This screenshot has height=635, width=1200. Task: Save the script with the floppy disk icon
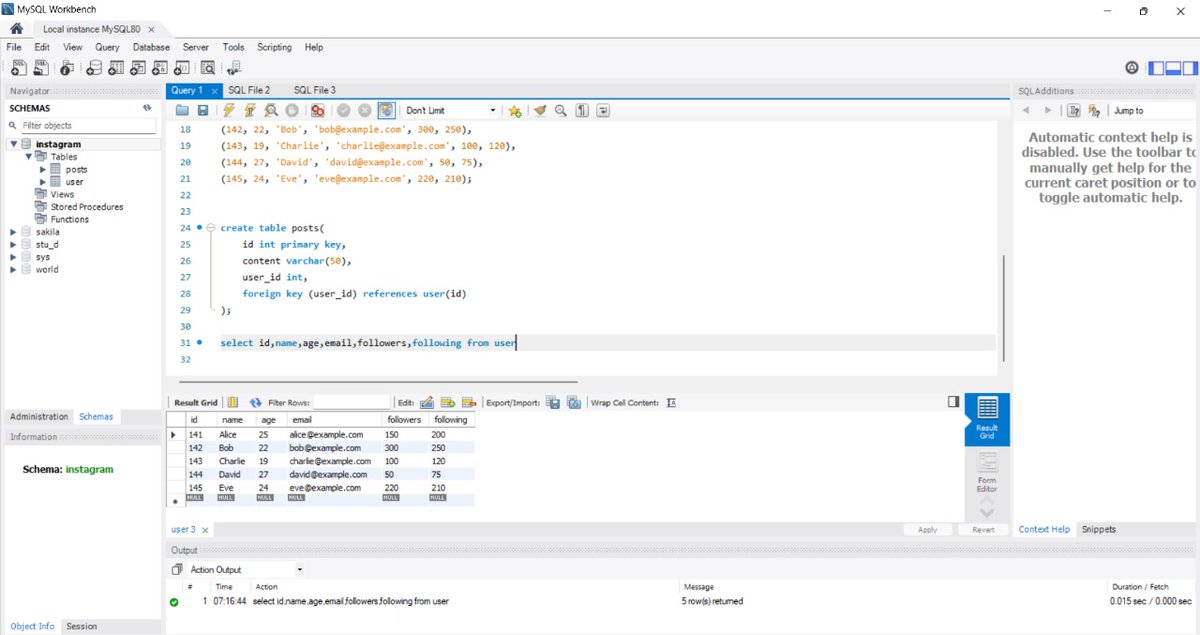pyautogui.click(x=203, y=110)
